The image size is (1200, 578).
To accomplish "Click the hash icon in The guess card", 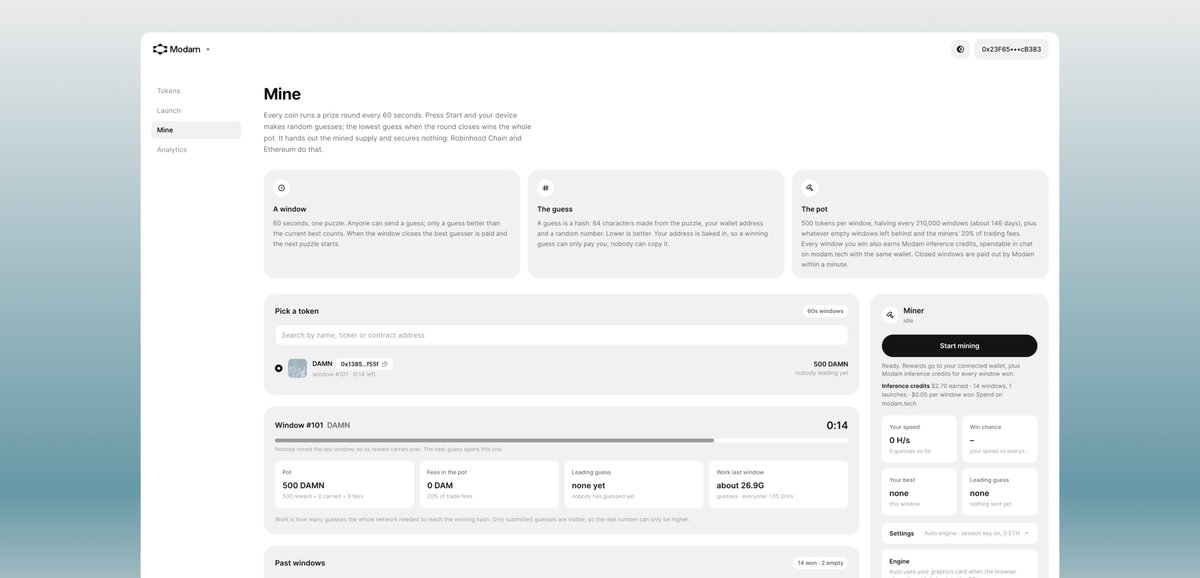I will click(x=545, y=187).
